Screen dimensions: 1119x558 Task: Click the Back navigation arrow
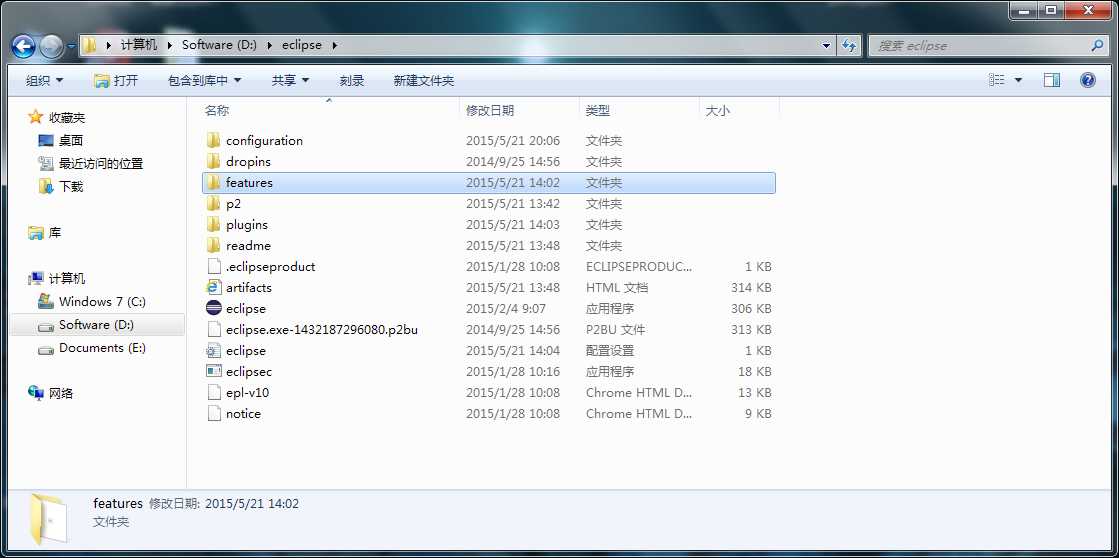click(x=24, y=46)
